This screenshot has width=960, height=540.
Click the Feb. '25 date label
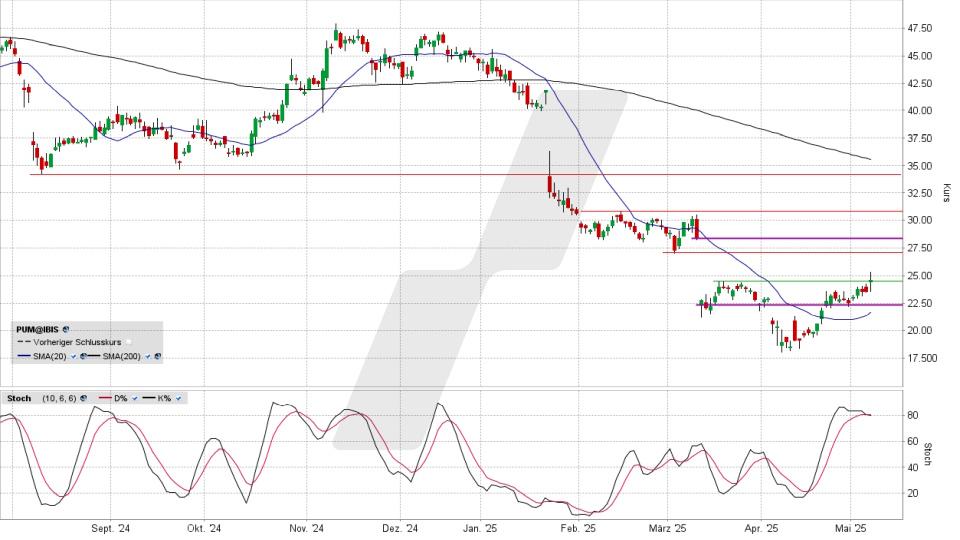tap(578, 528)
